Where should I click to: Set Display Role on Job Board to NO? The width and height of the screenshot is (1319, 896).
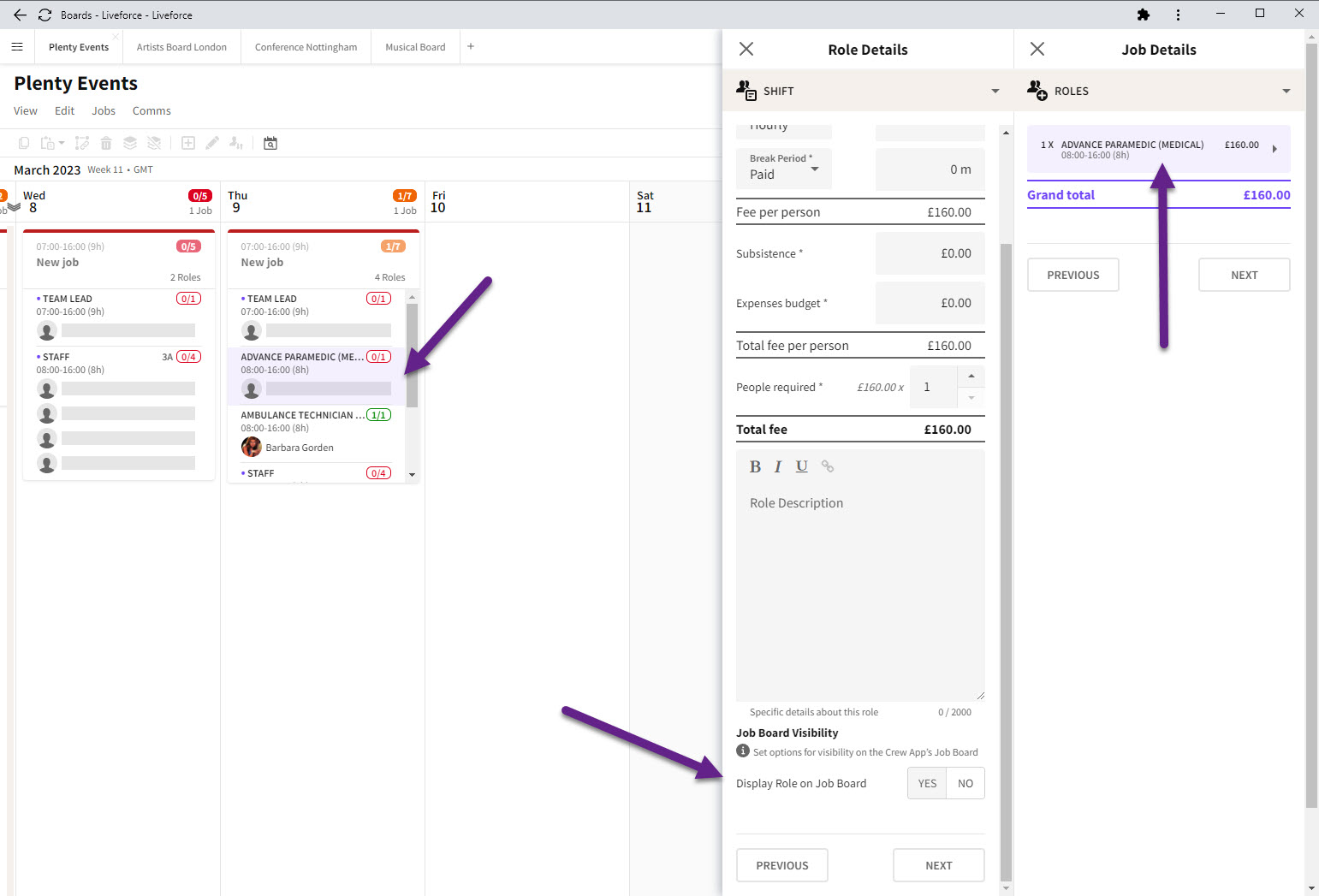point(965,783)
